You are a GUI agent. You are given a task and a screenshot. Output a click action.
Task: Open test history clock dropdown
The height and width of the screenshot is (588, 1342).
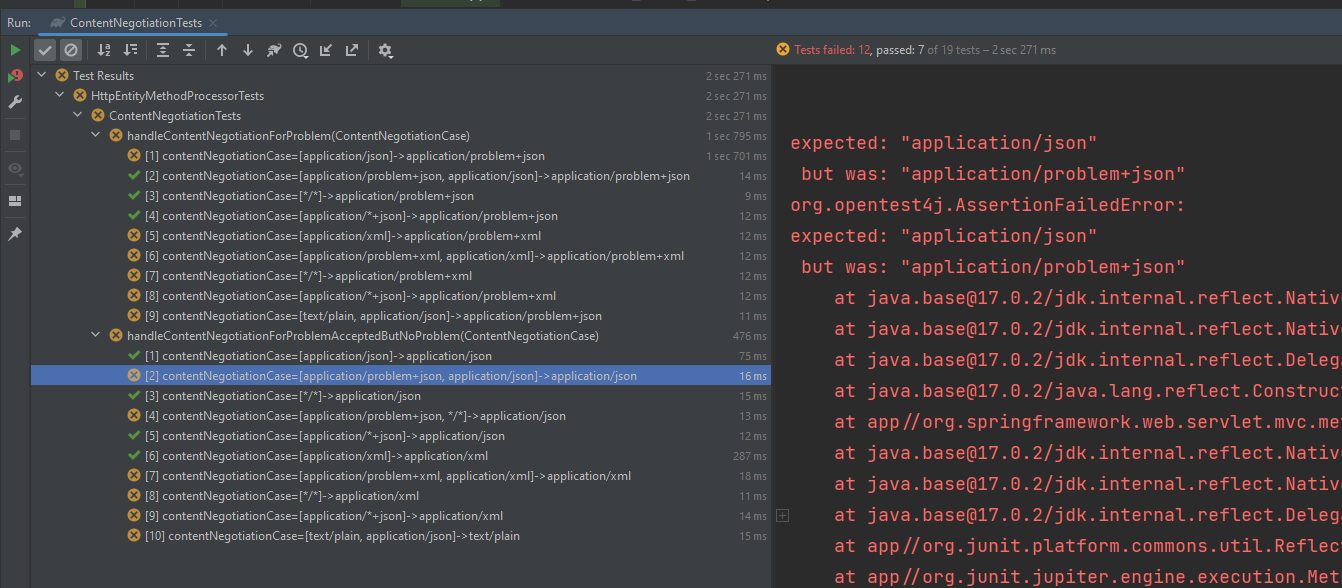pyautogui.click(x=300, y=50)
